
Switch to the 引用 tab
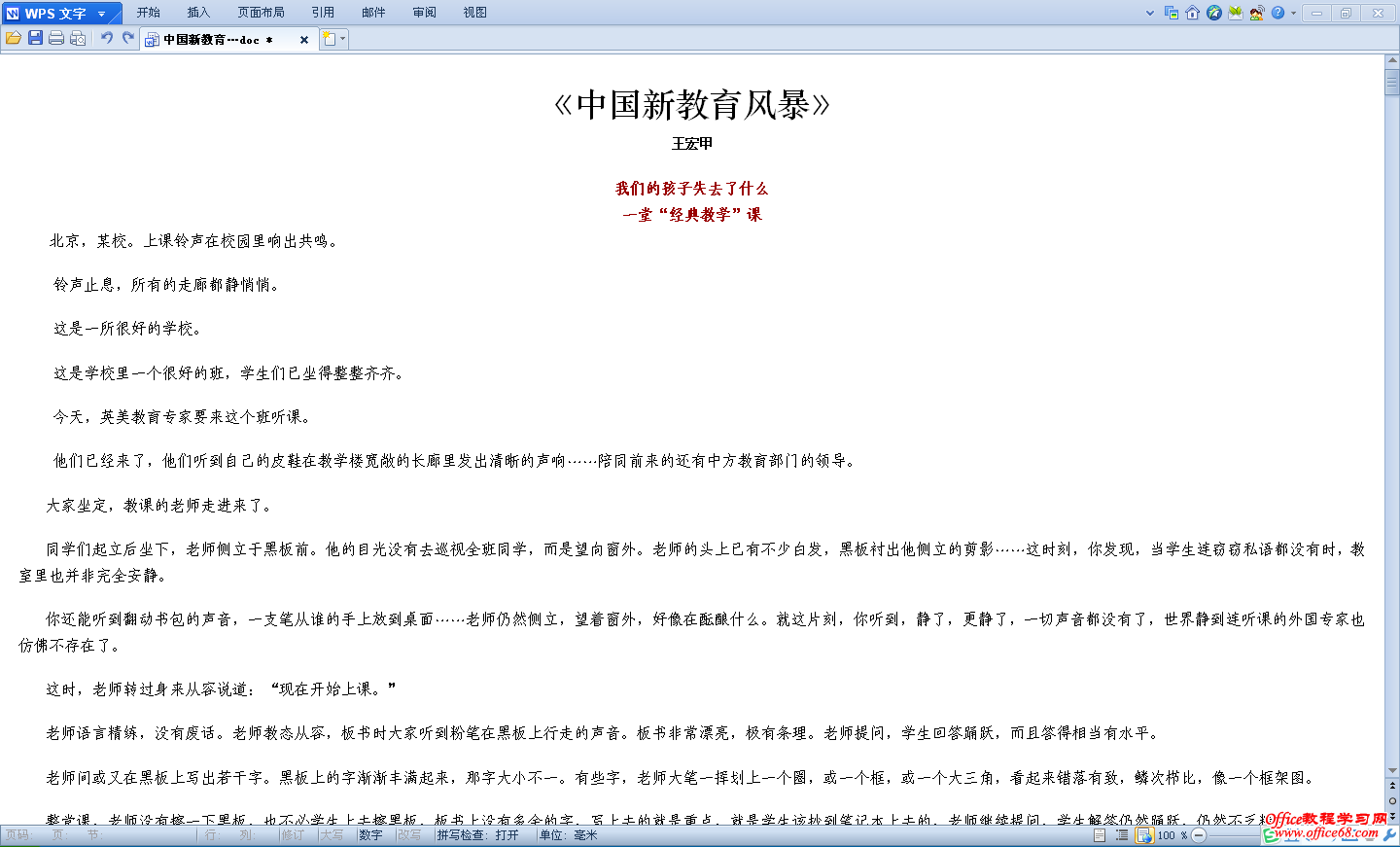[x=323, y=13]
